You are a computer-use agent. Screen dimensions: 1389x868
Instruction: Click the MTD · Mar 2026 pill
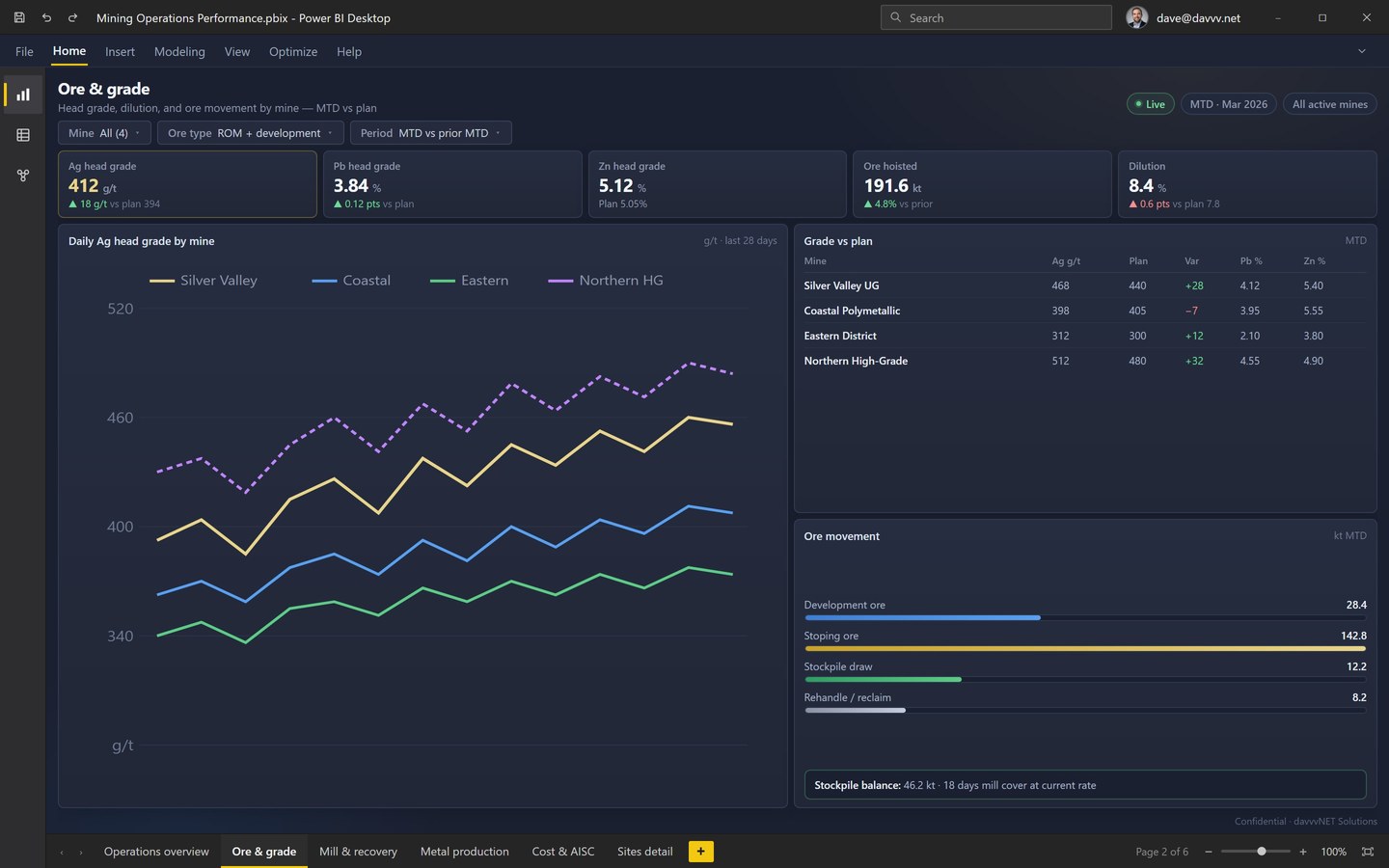[1229, 104]
